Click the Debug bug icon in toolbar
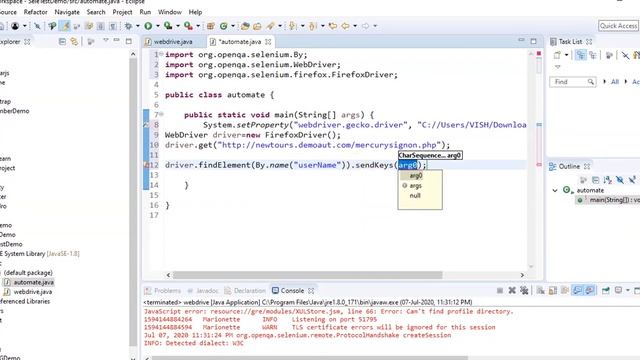The image size is (640, 360). (129, 26)
